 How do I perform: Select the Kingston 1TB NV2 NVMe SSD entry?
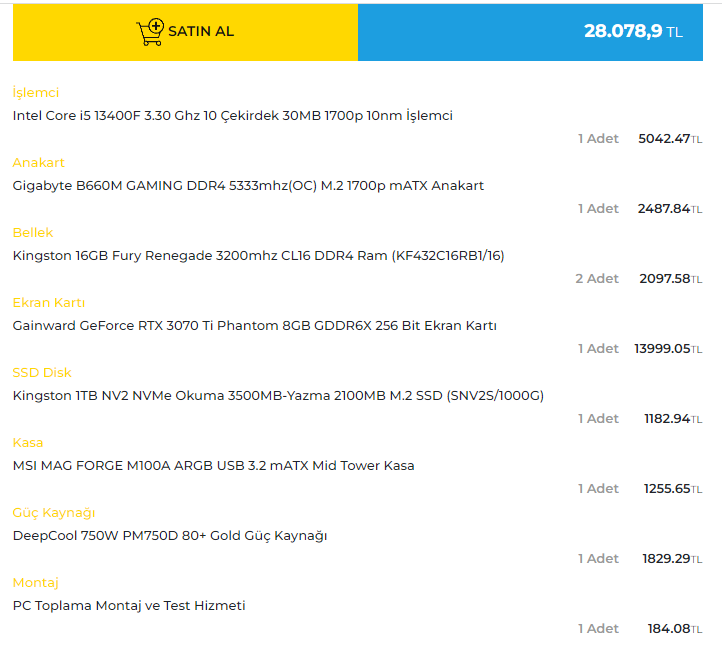pyautogui.click(x=278, y=396)
